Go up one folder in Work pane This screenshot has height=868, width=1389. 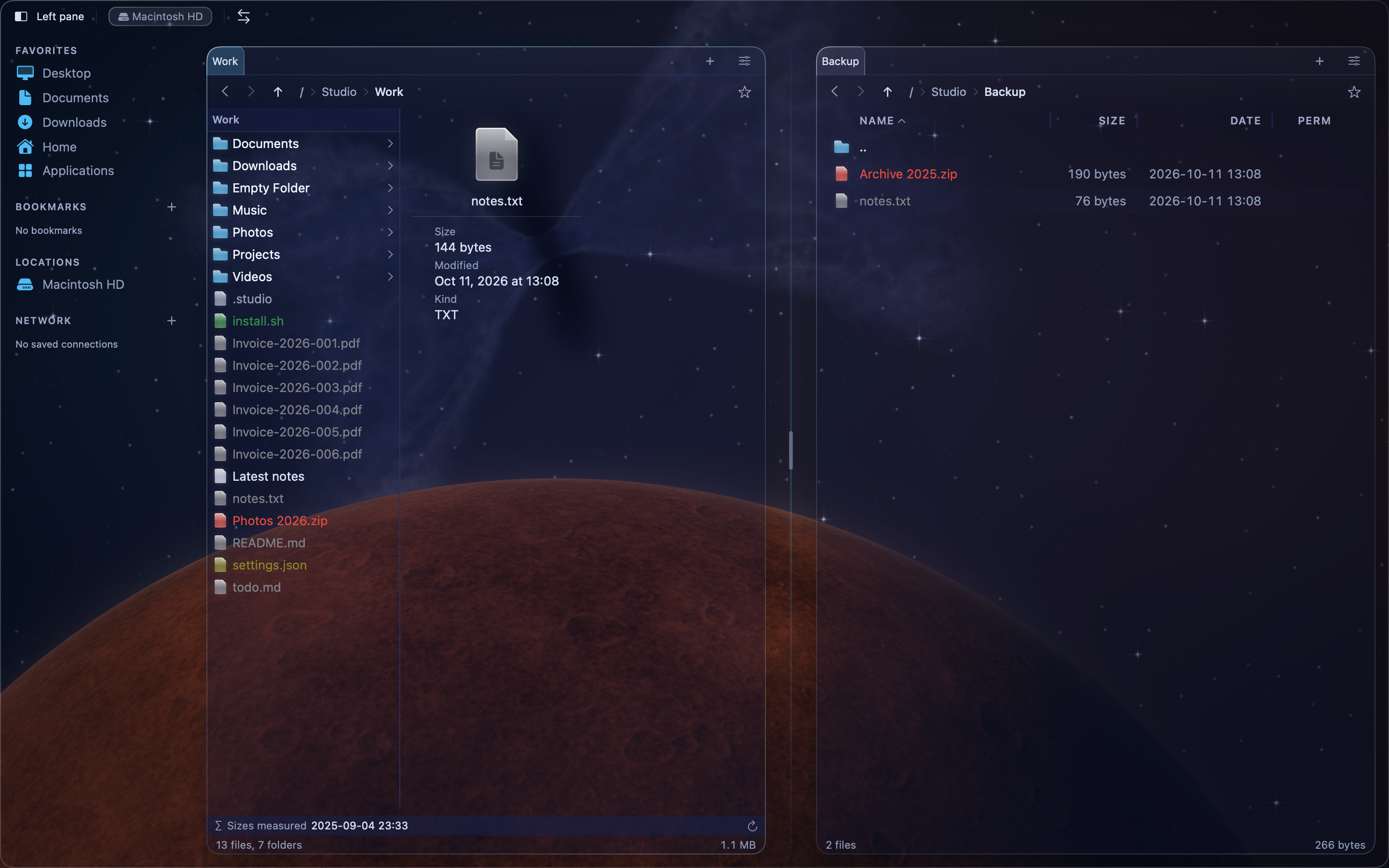pyautogui.click(x=278, y=92)
